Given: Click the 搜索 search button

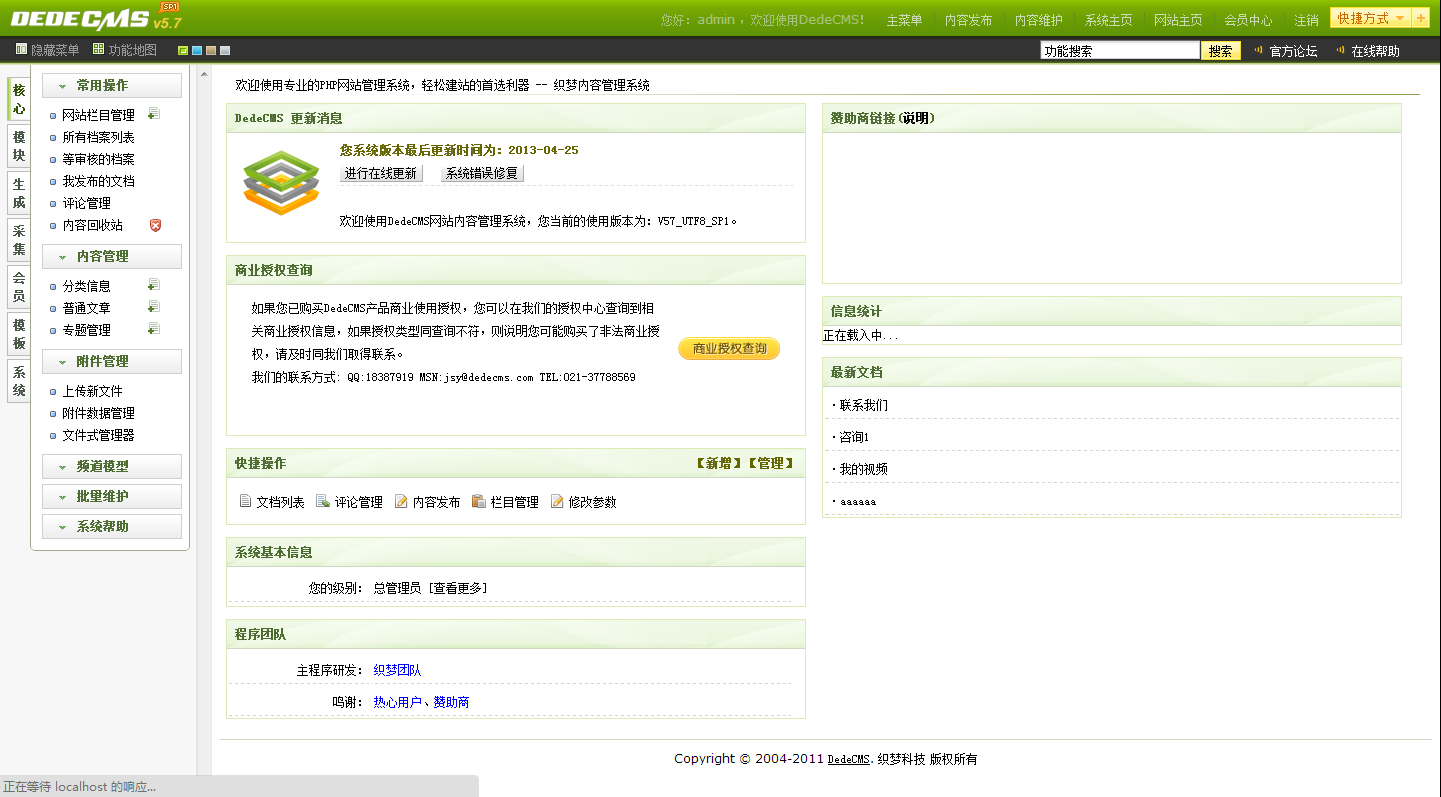Looking at the screenshot, I should tap(1220, 51).
